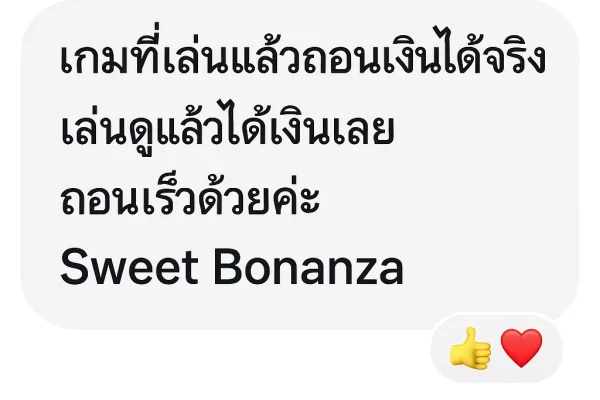Click the word 'Bonanza' in the comment

tap(308, 266)
